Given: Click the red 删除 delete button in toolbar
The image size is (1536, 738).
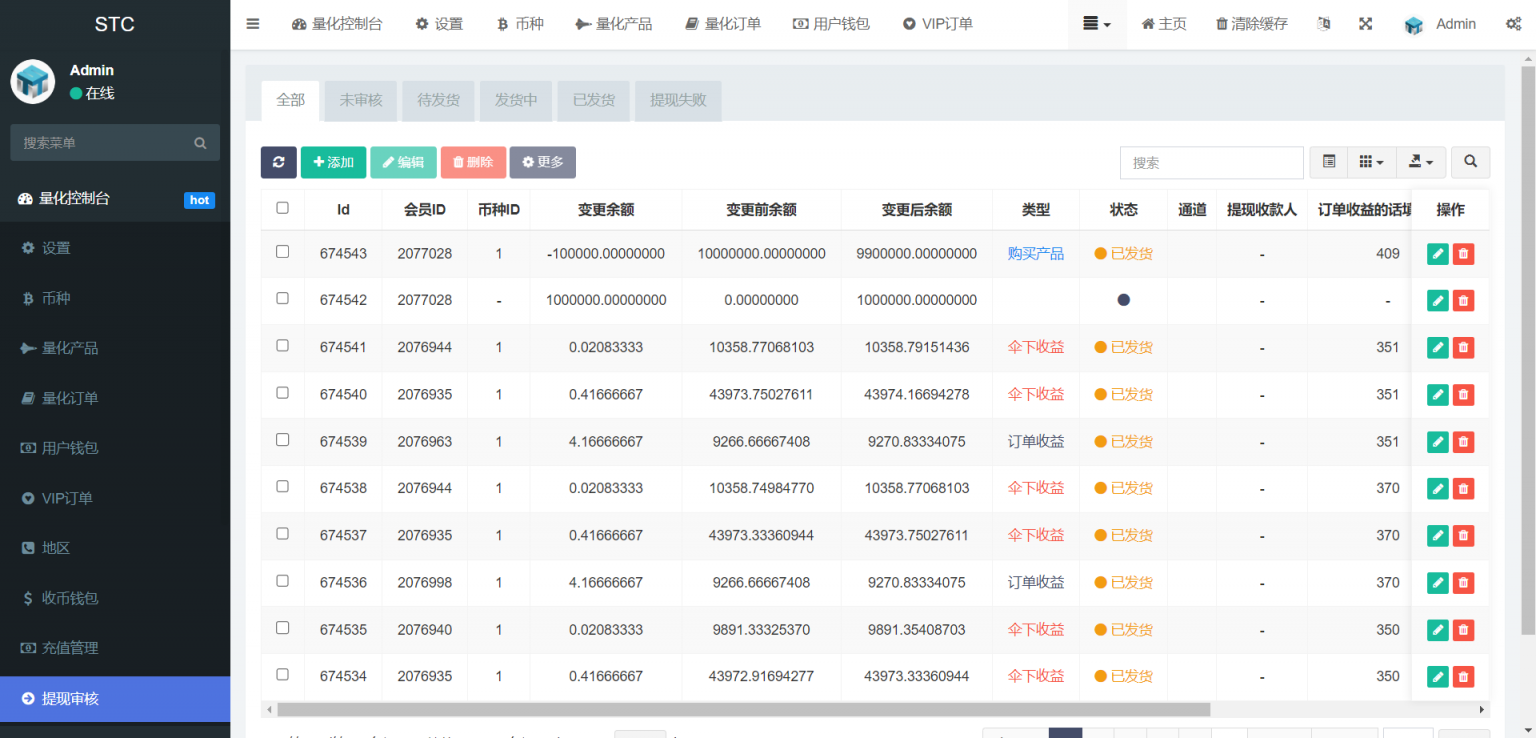Looking at the screenshot, I should (x=473, y=162).
